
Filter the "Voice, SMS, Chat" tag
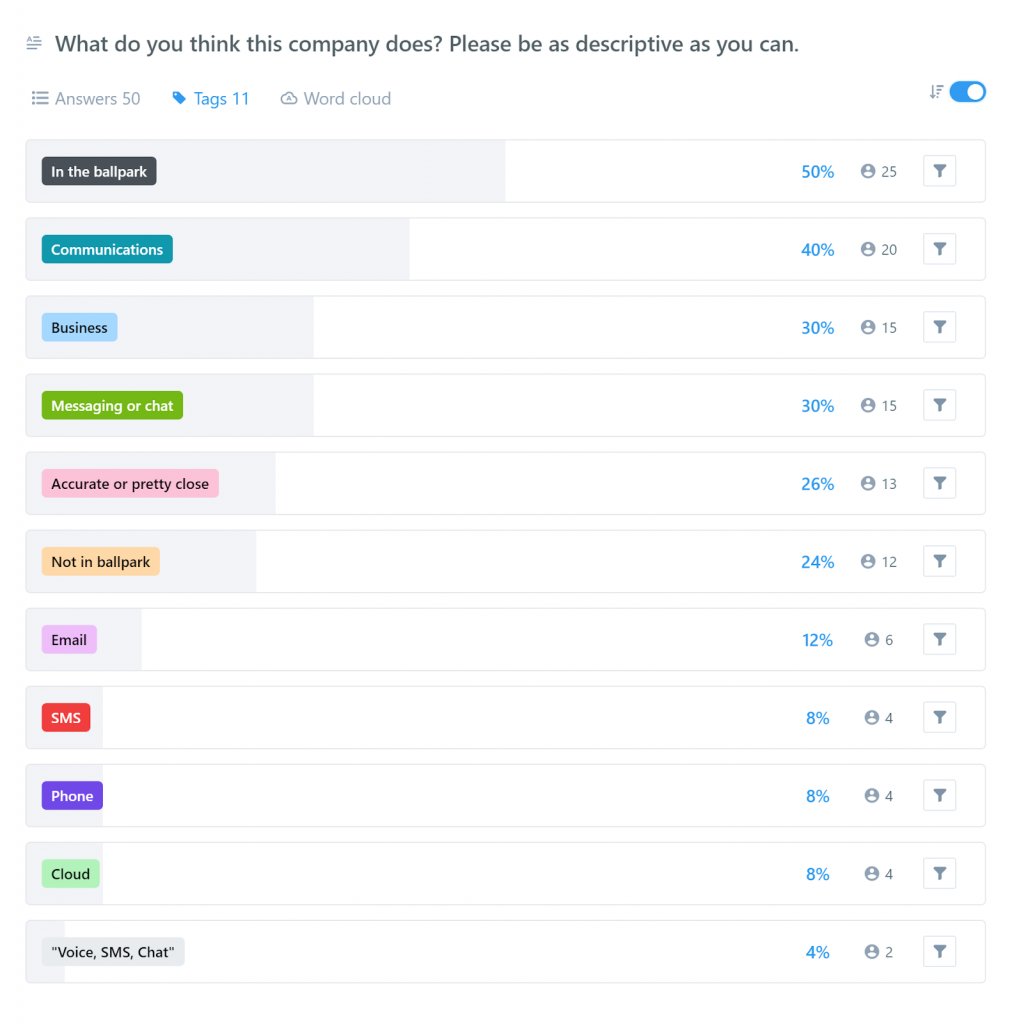[938, 951]
